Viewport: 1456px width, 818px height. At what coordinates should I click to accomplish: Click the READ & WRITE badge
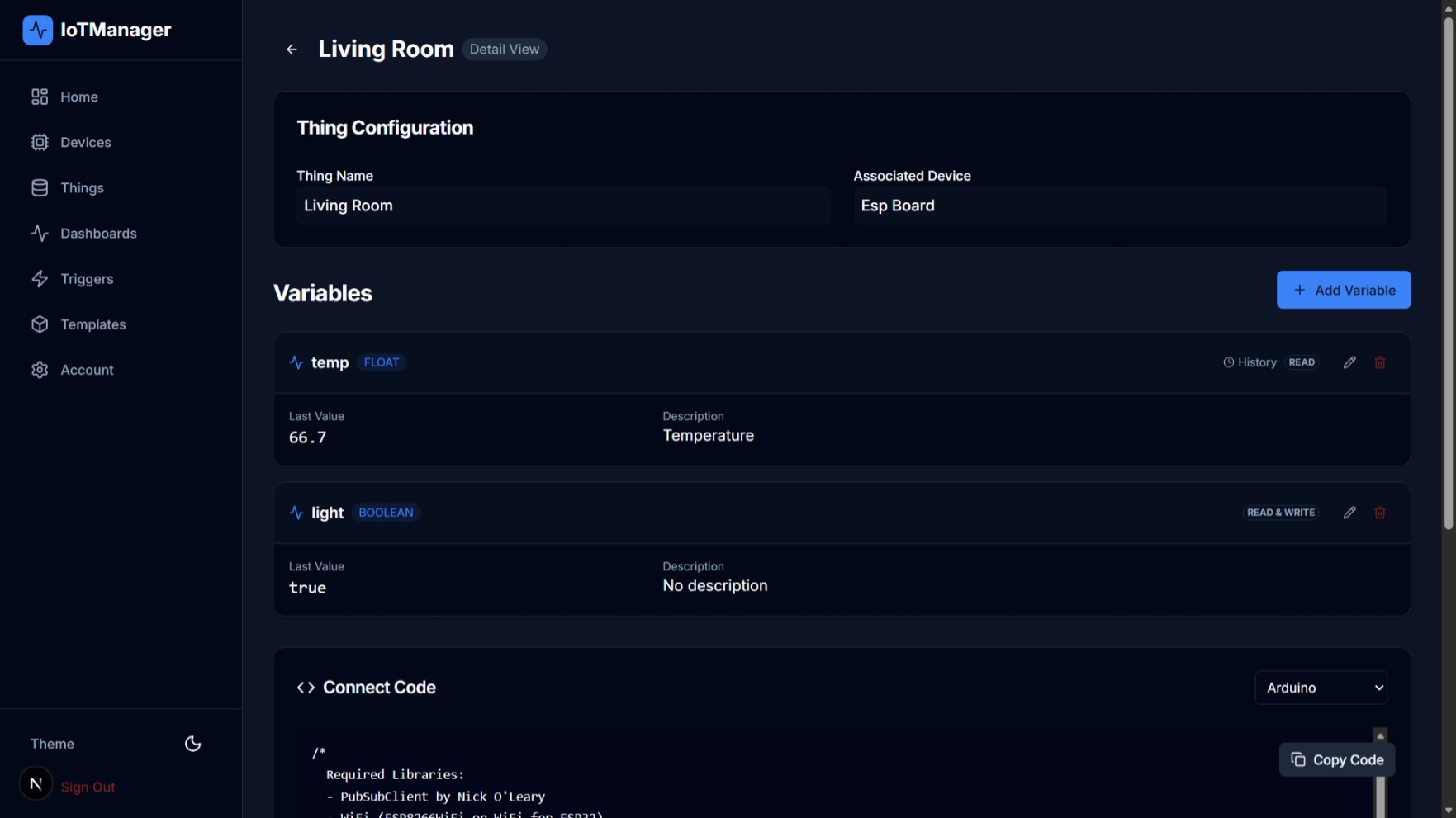point(1281,513)
